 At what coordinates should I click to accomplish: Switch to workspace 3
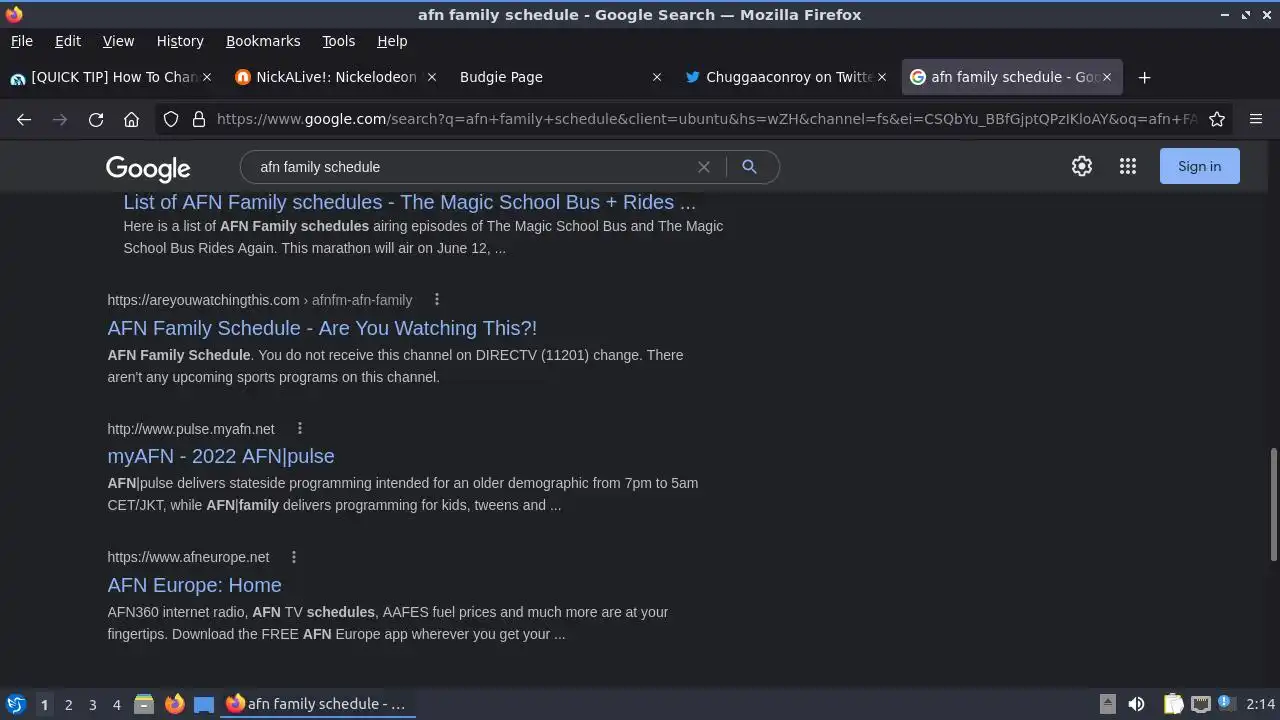pos(92,705)
